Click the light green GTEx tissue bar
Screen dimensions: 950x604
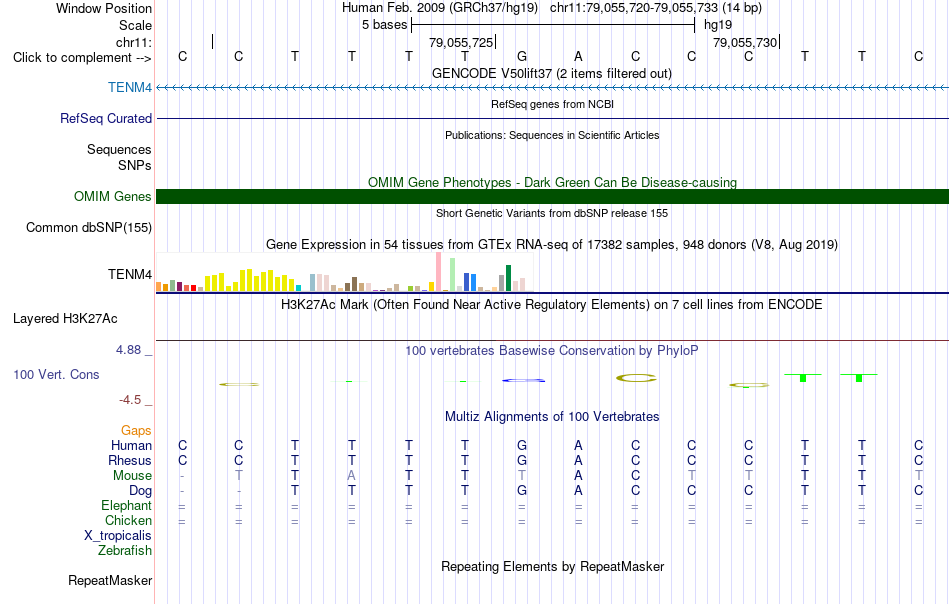tap(452, 274)
